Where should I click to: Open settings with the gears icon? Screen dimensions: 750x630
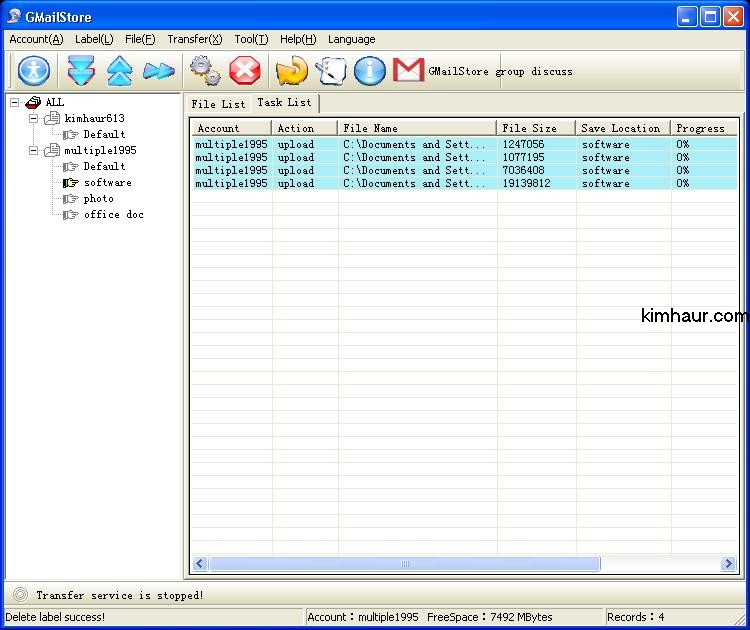click(205, 71)
